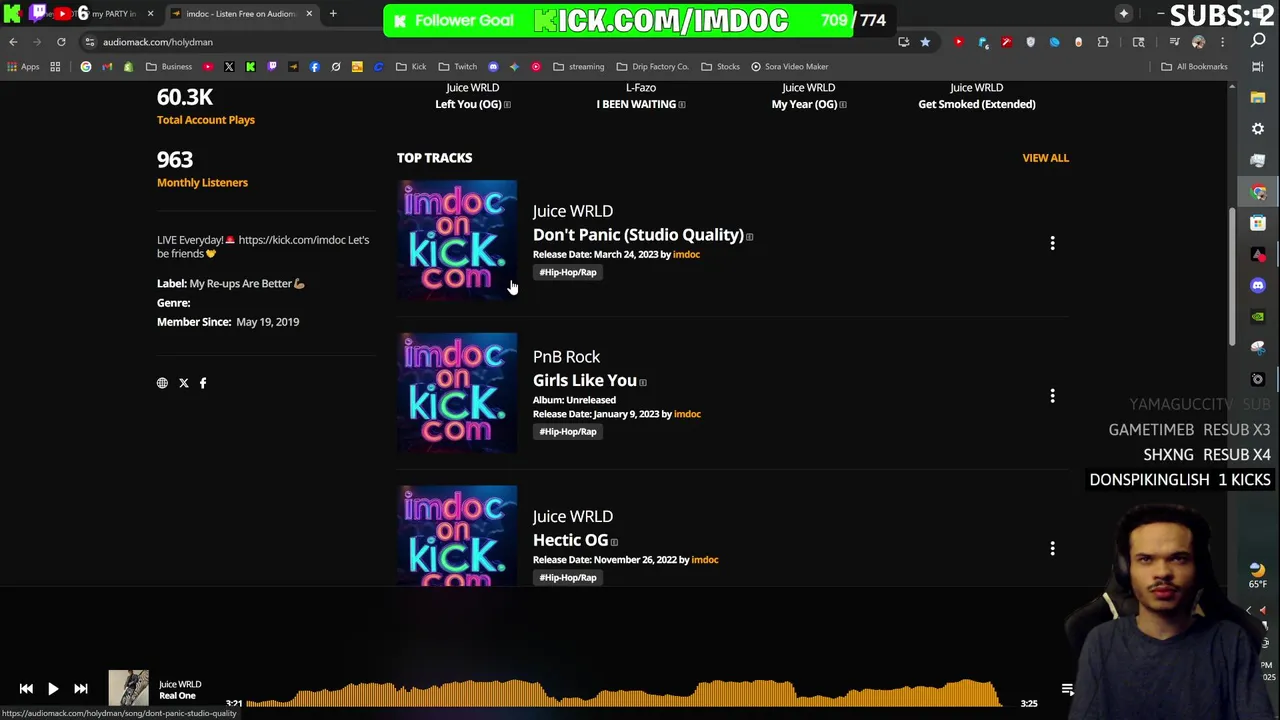Open the Apps shortcut in bookmarks bar

(x=24, y=67)
